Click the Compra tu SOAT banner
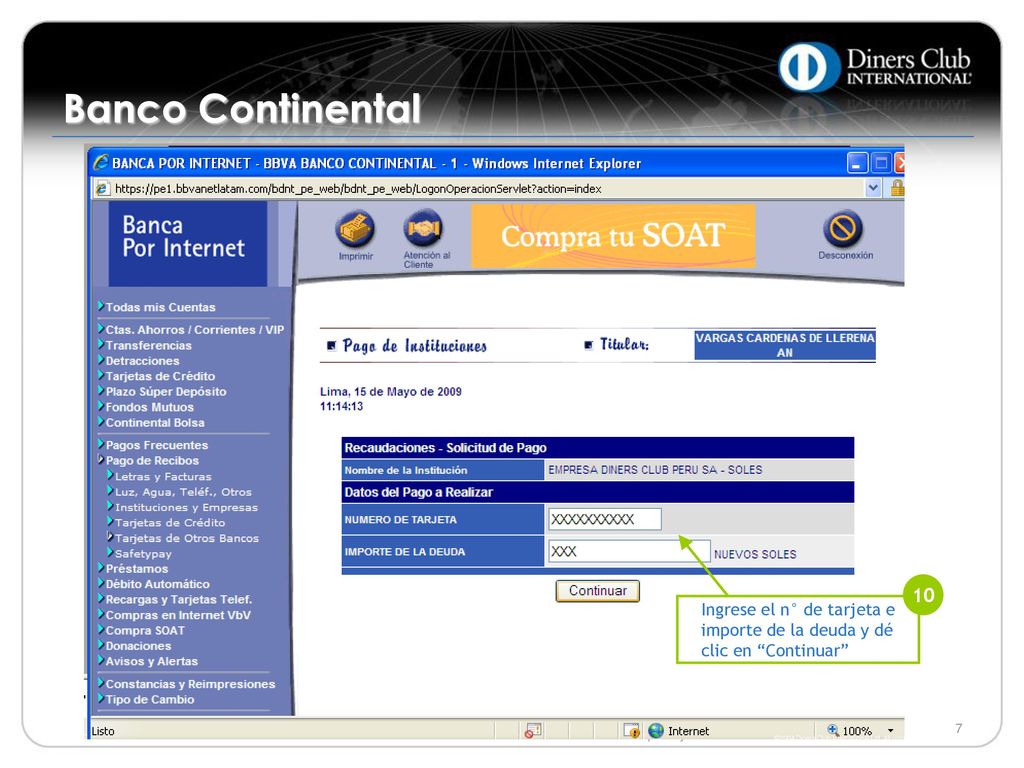Viewport: 1024px width, 768px height. [x=613, y=236]
